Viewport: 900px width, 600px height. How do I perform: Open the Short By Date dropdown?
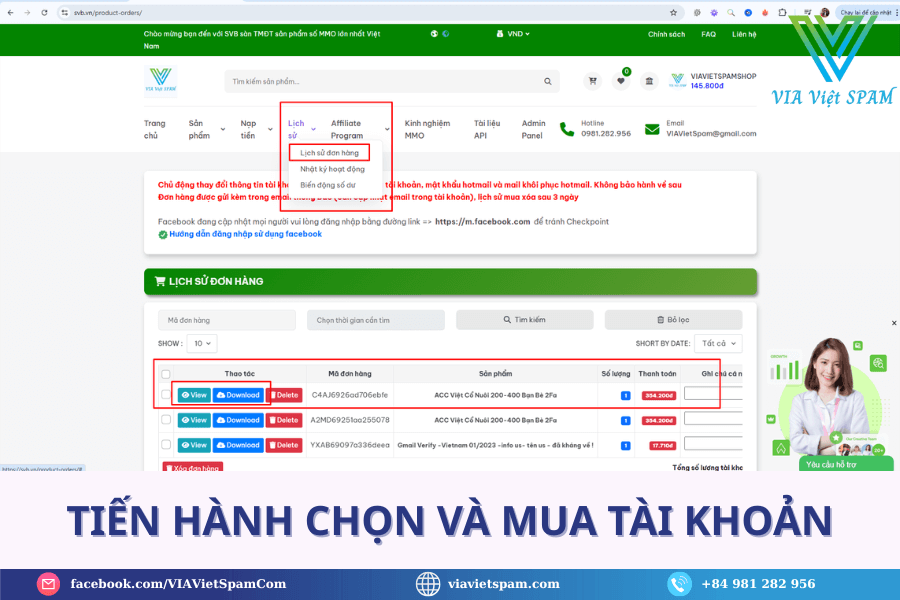click(x=719, y=343)
